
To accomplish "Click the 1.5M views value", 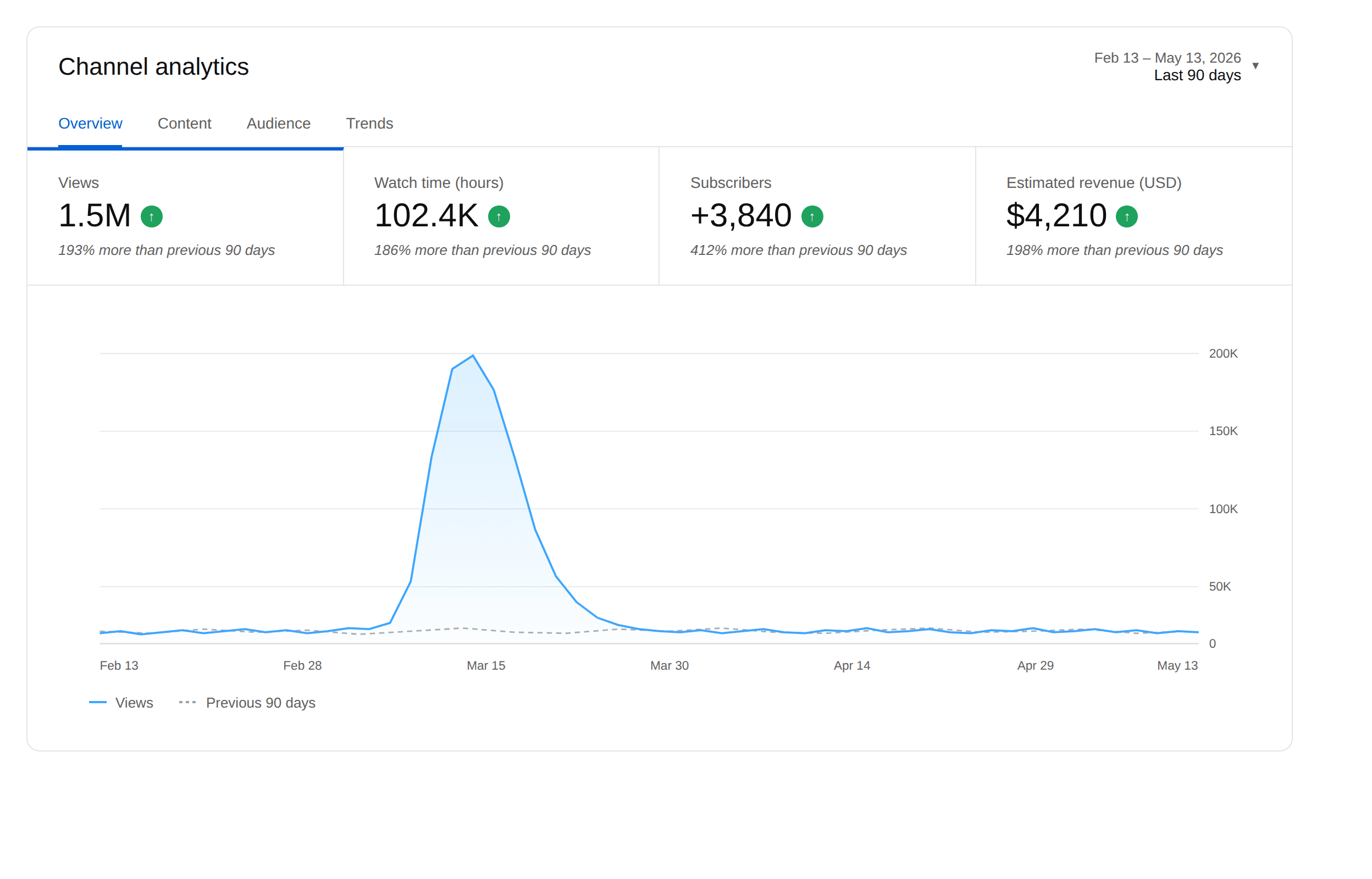I will click(95, 216).
